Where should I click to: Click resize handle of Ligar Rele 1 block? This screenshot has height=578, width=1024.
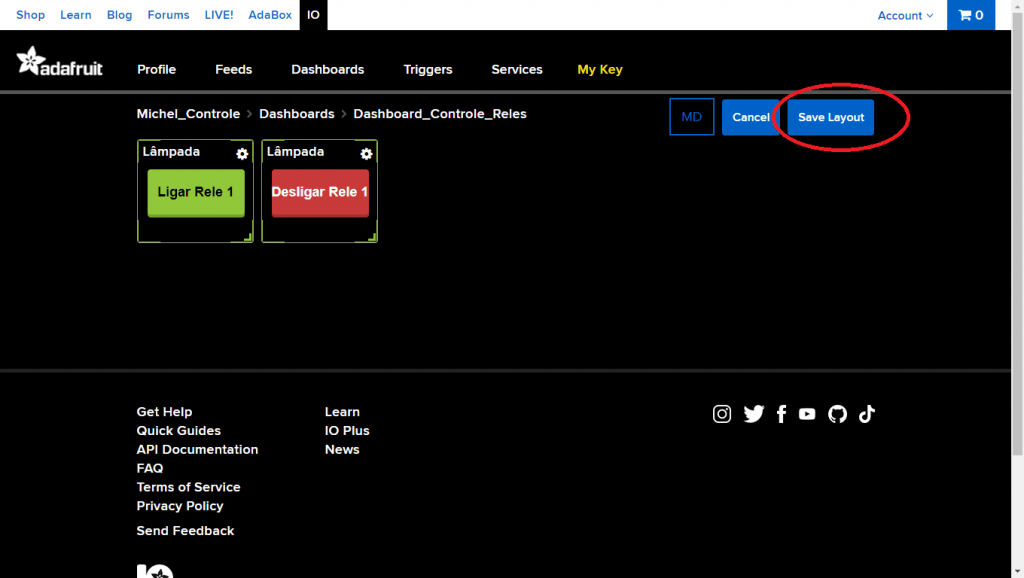[x=248, y=237]
